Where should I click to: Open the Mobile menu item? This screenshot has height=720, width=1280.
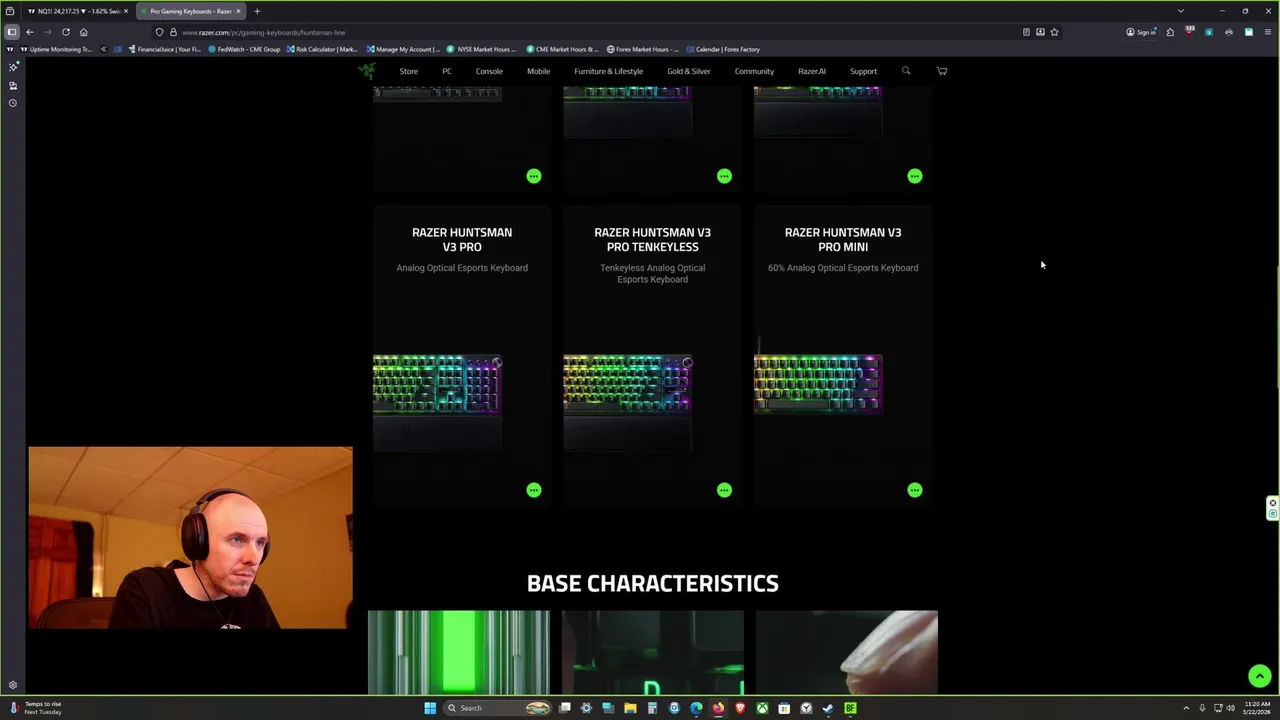coord(538,71)
